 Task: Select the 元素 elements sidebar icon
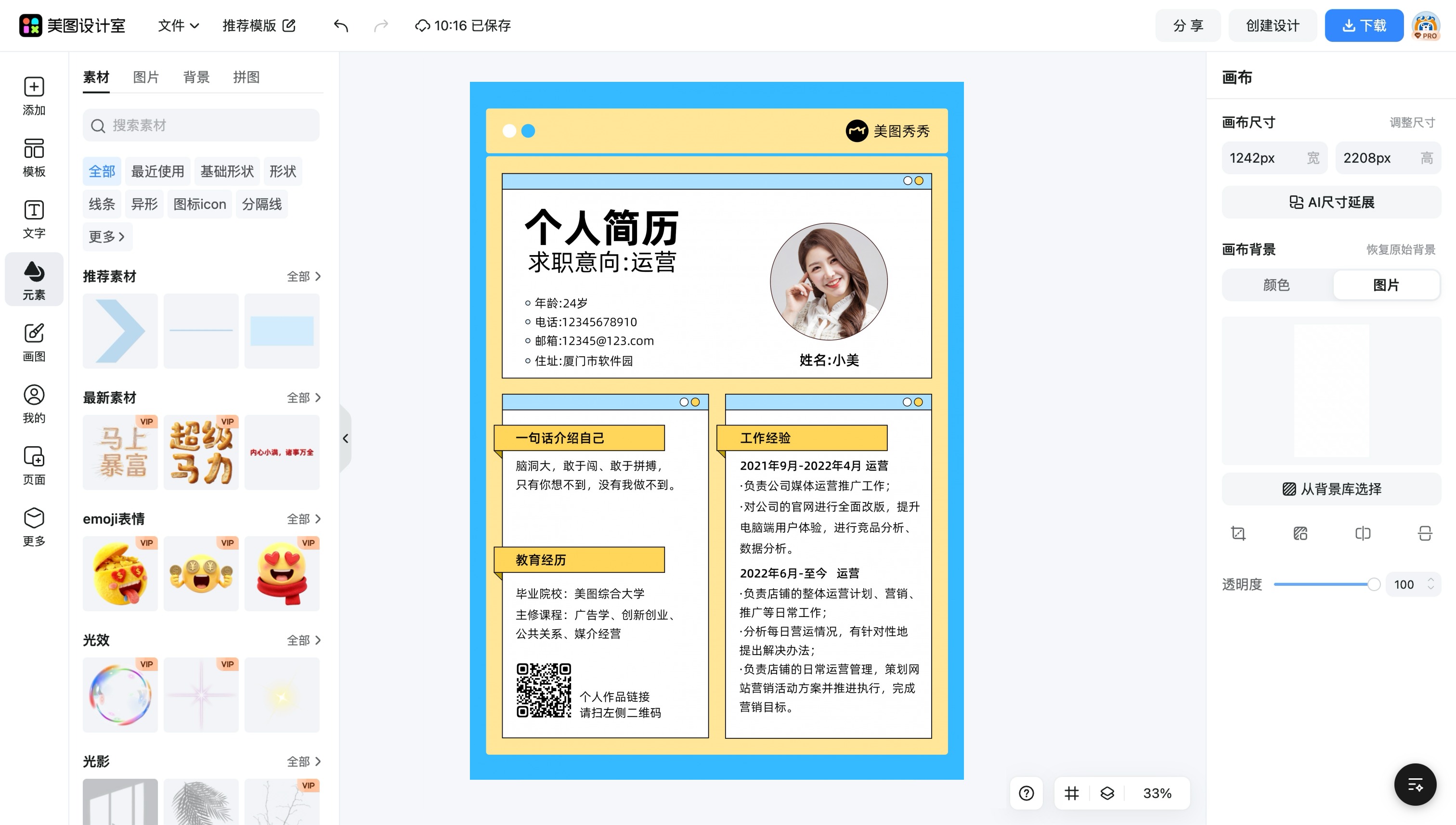34,280
